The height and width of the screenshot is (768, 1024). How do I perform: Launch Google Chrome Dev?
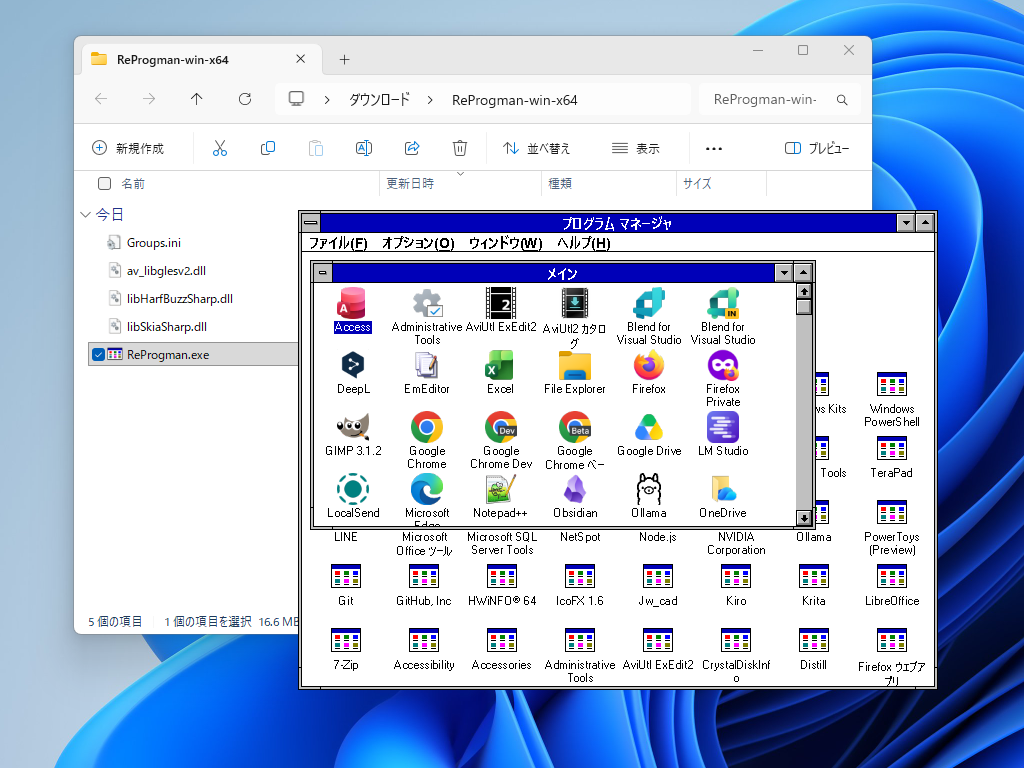tap(501, 441)
